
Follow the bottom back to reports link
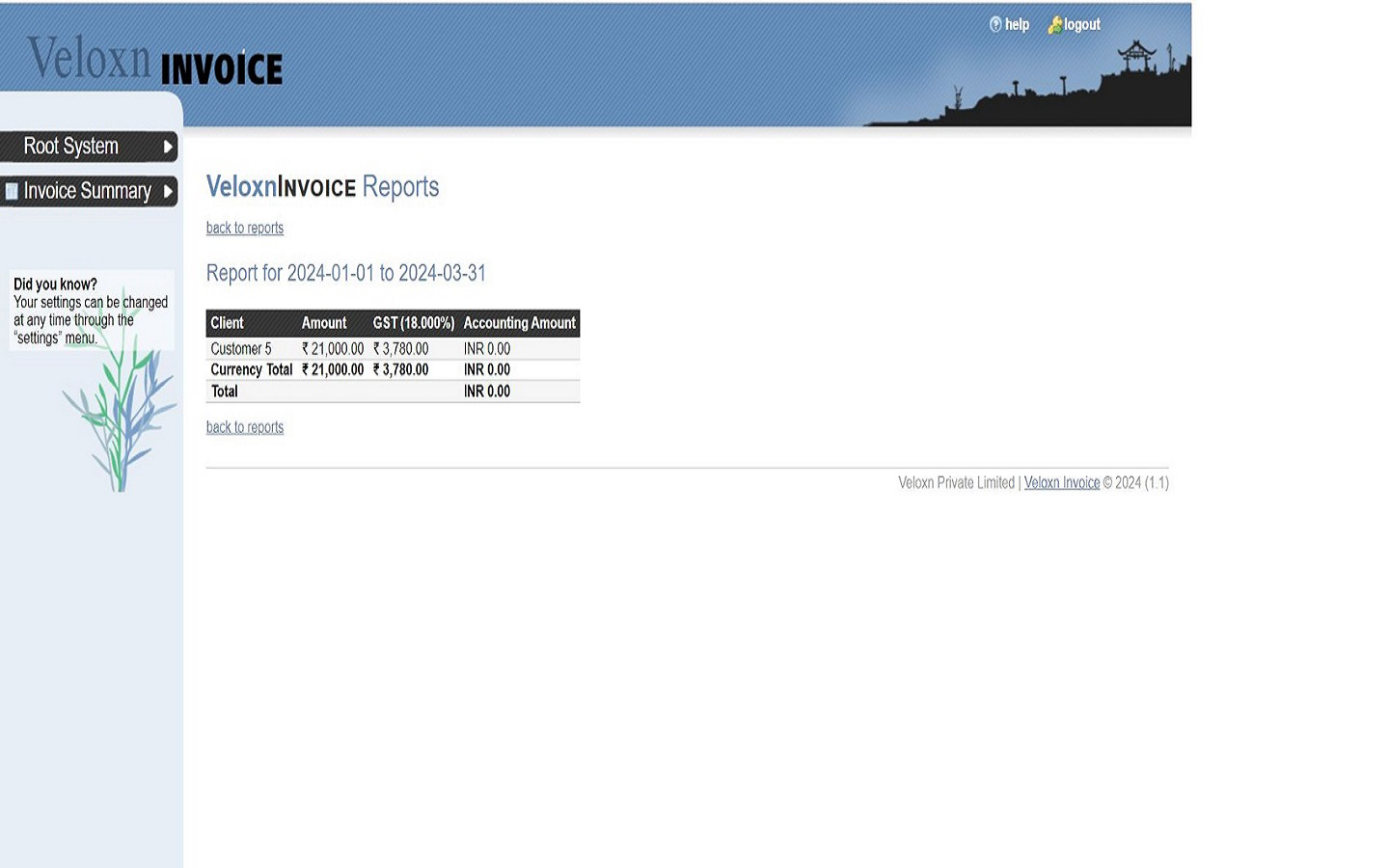tap(245, 427)
